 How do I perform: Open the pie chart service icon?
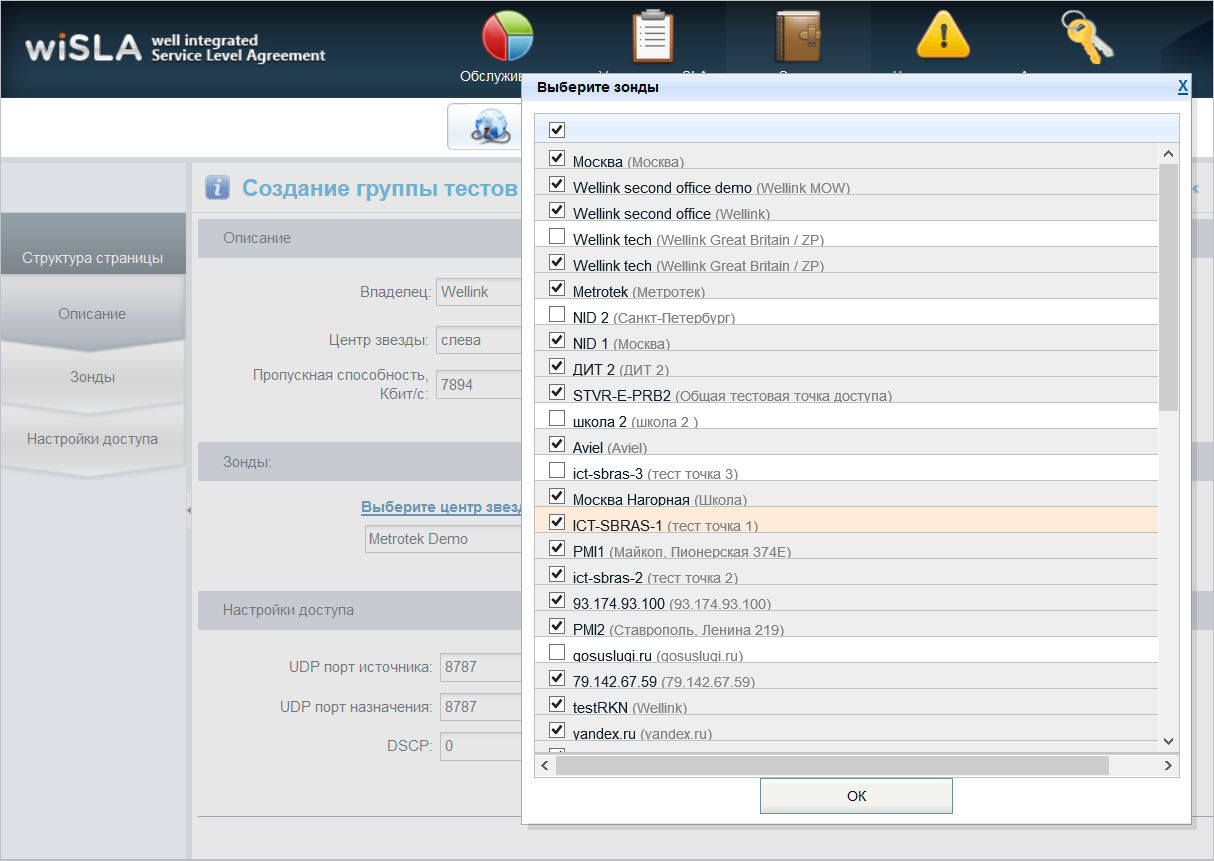tap(508, 37)
